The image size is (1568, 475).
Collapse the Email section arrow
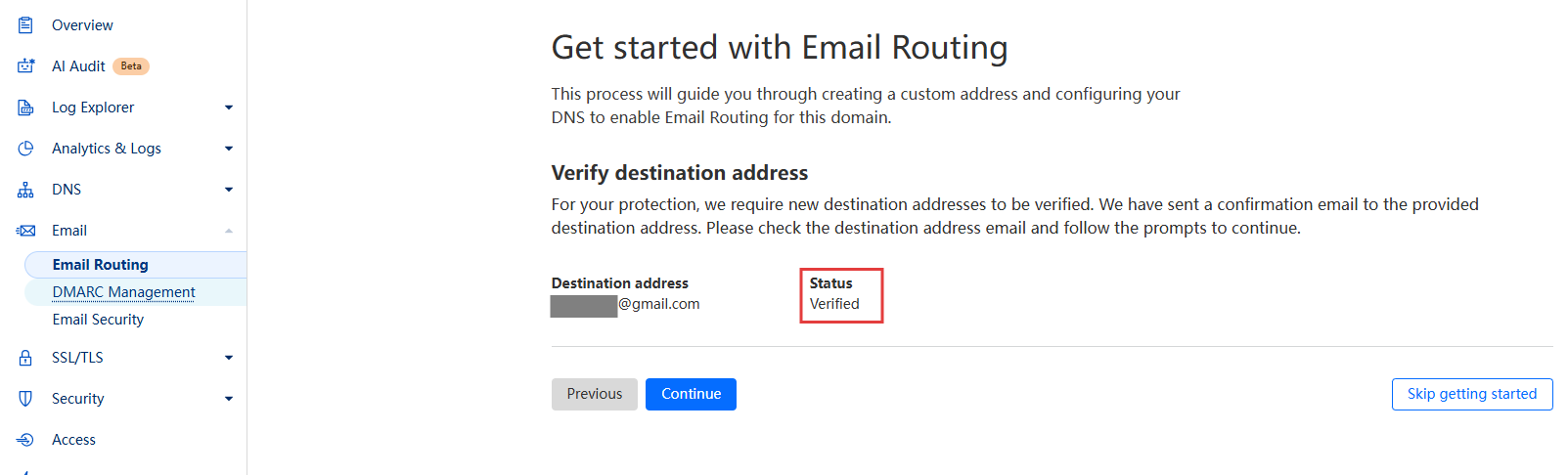coord(229,231)
